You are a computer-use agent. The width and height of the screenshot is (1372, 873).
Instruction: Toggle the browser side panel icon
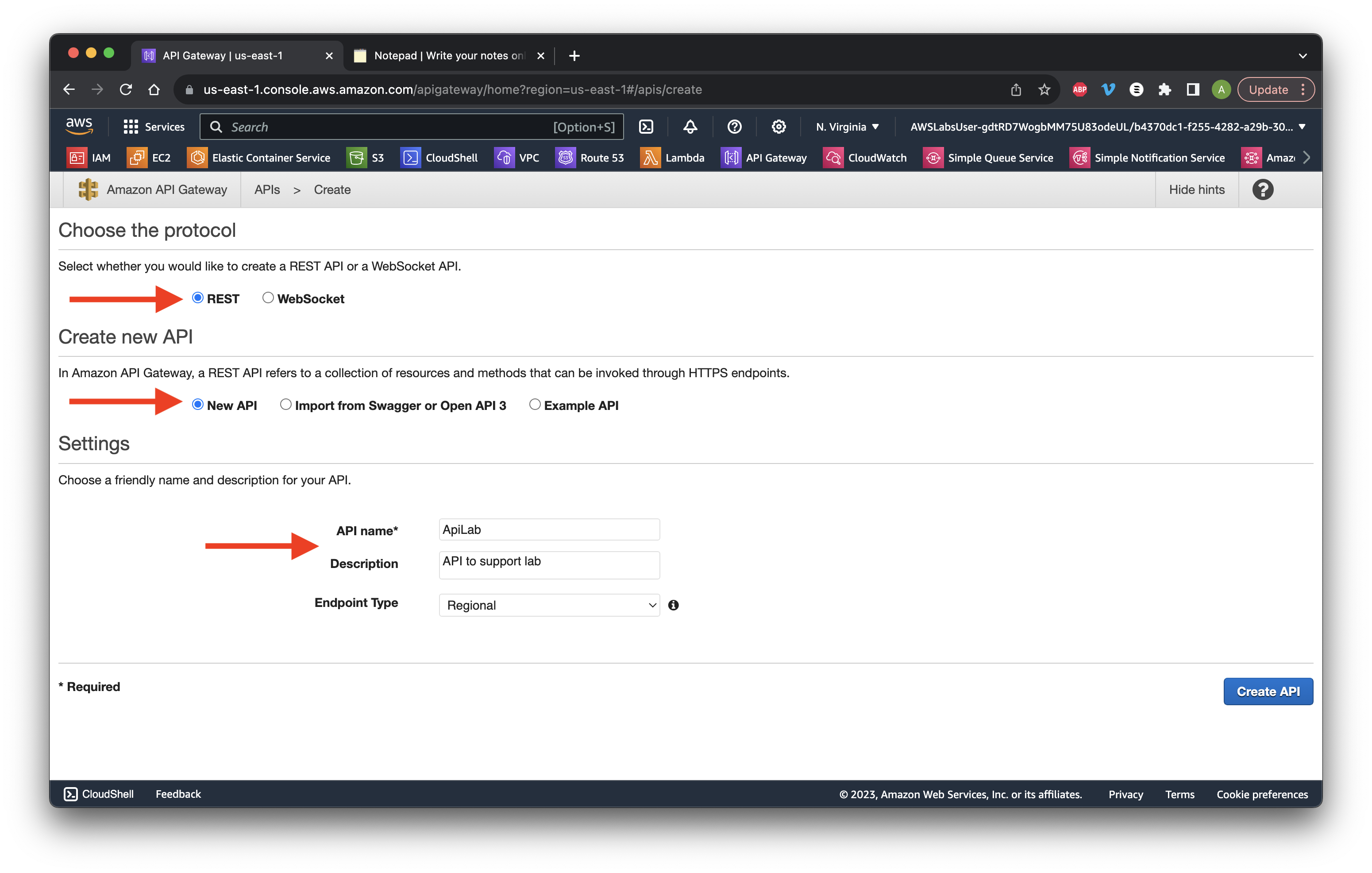(x=1192, y=89)
